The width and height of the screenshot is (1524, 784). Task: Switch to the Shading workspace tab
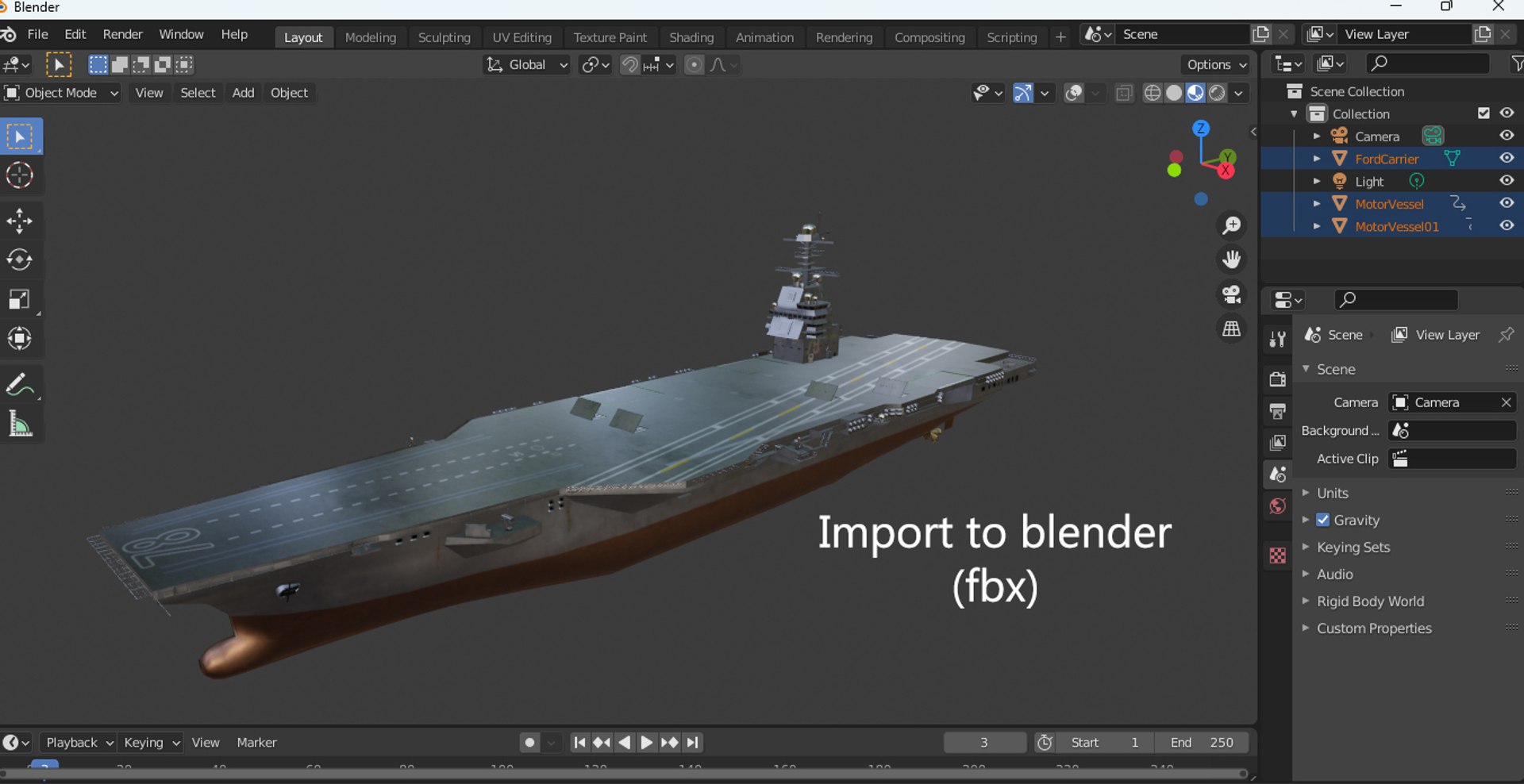pos(691,37)
